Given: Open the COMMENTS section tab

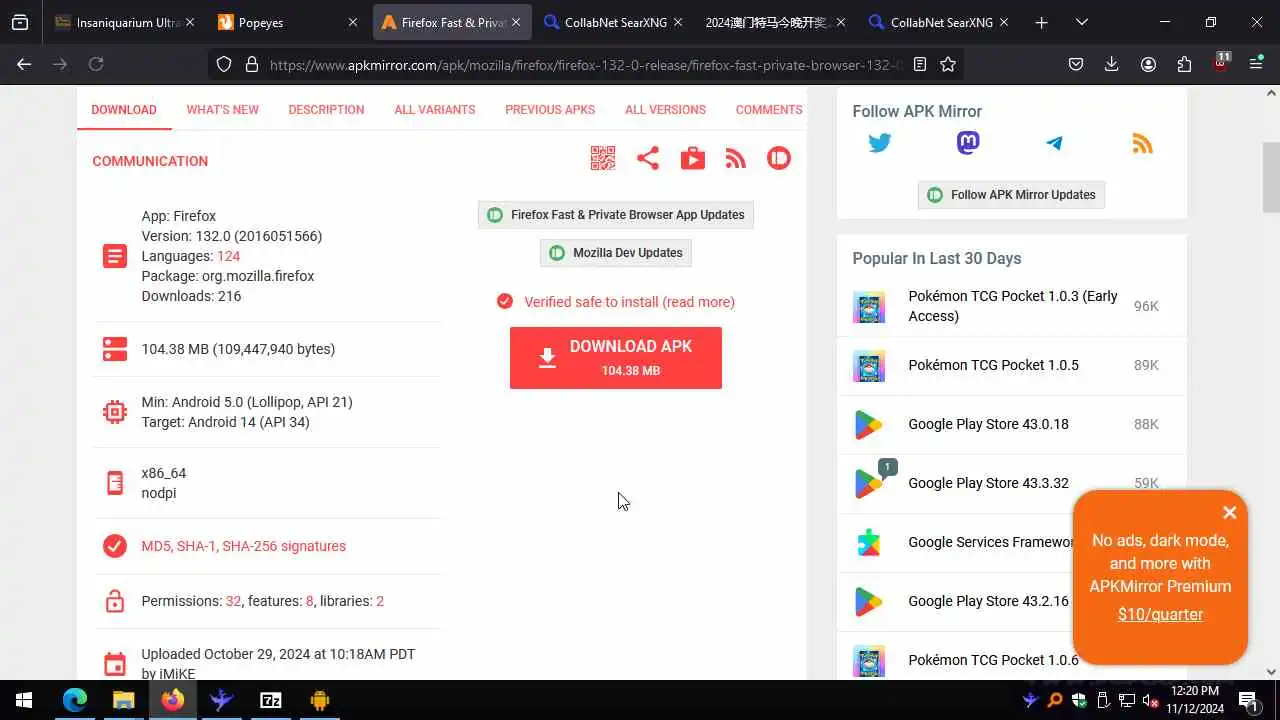Looking at the screenshot, I should click(769, 110).
